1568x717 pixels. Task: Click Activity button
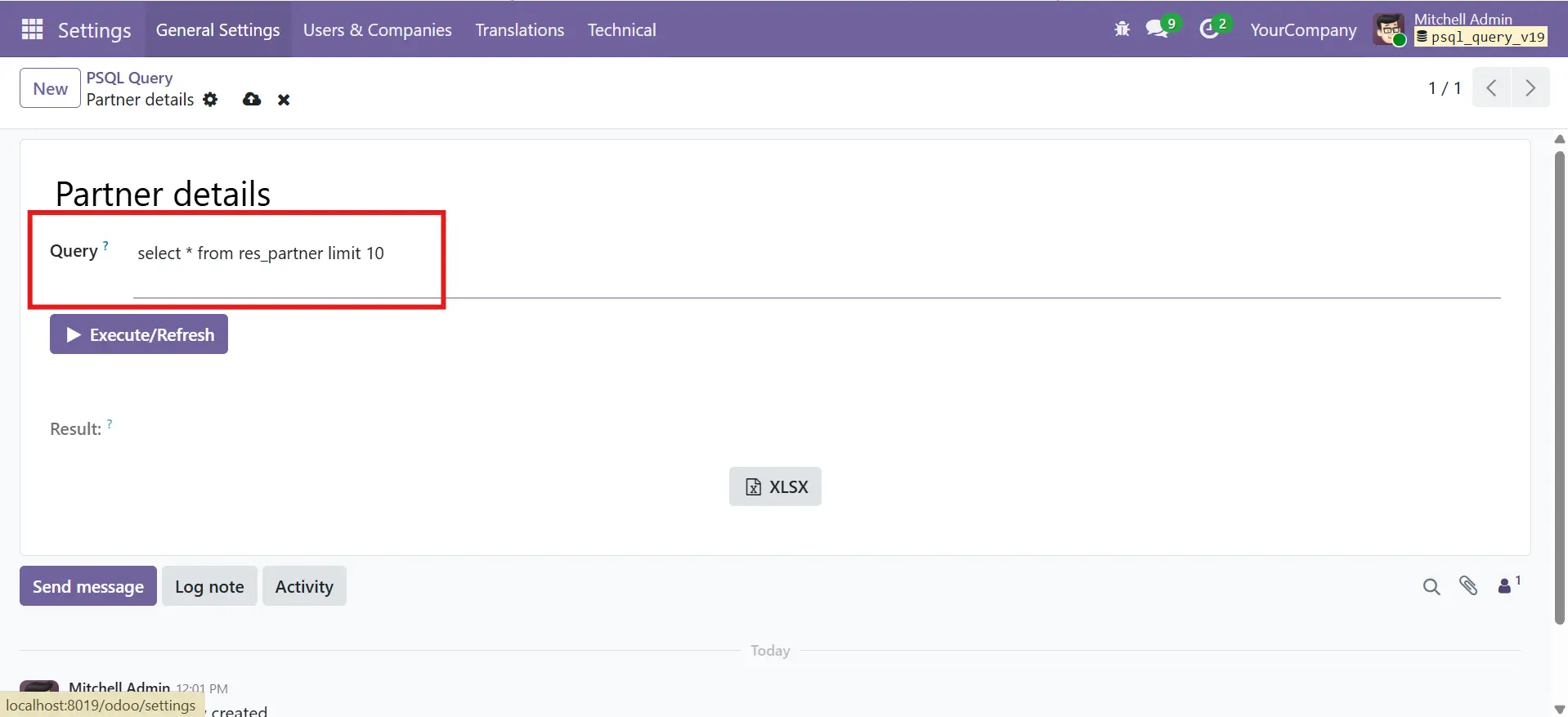(x=304, y=586)
